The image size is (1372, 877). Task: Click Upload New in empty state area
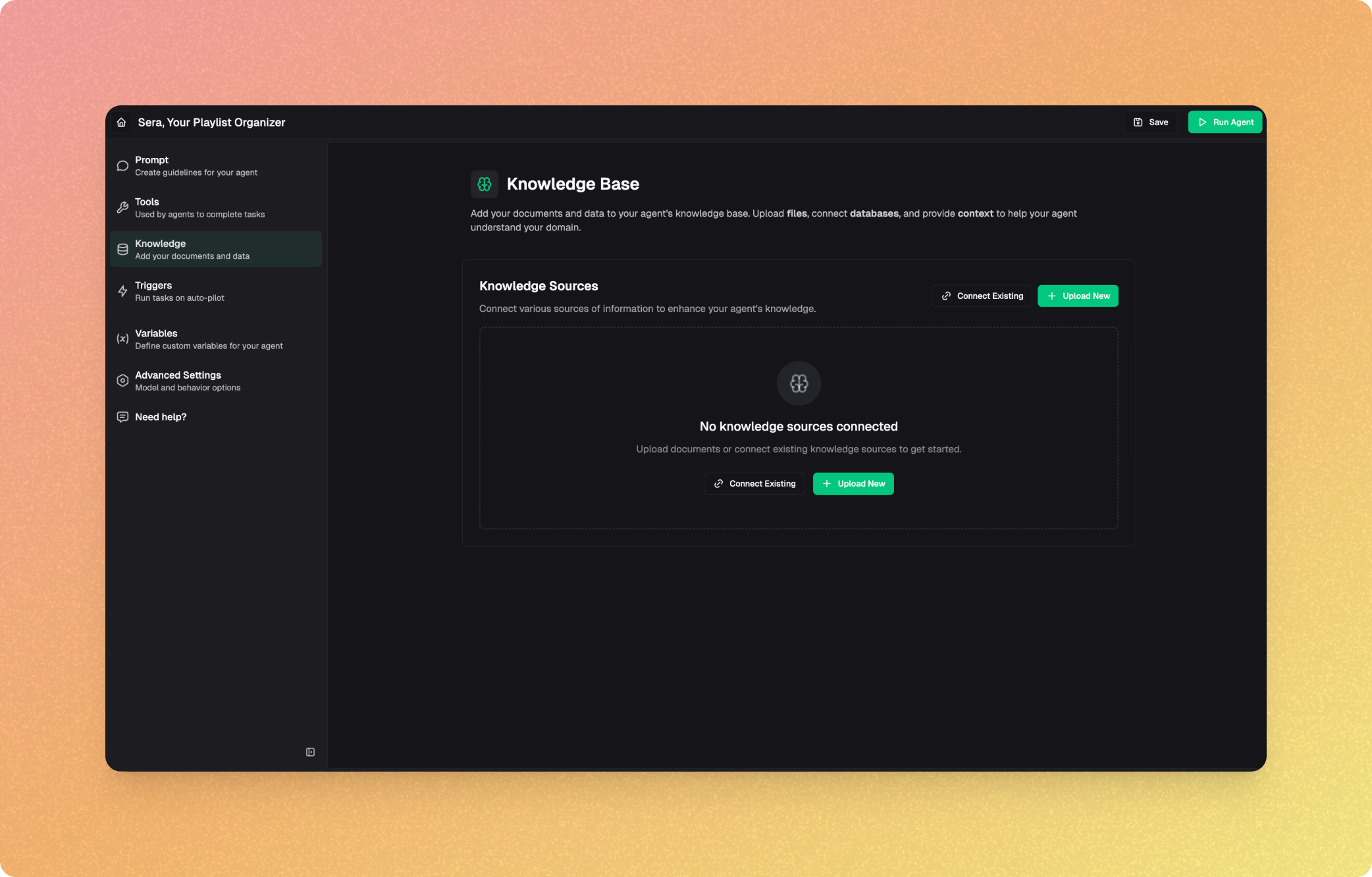click(853, 484)
